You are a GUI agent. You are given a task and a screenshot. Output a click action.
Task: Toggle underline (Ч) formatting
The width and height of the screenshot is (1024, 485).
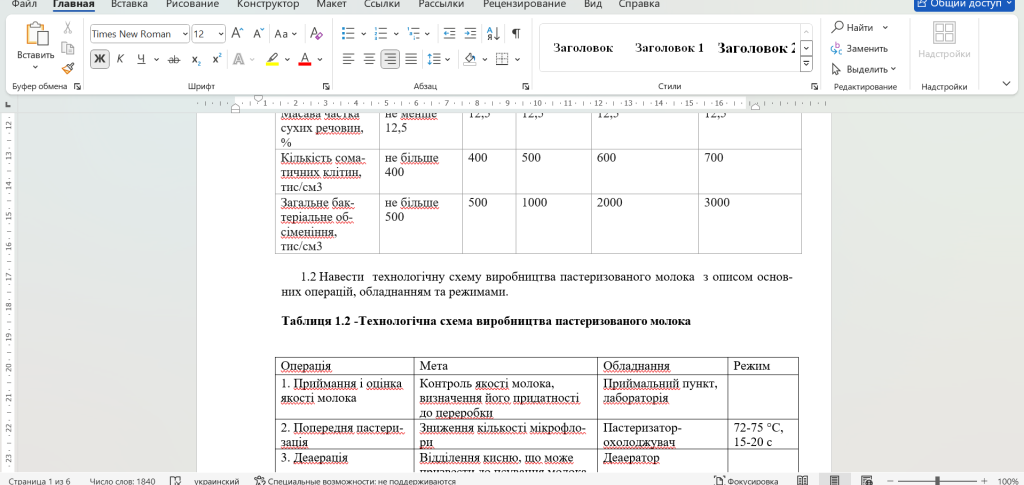(x=141, y=59)
